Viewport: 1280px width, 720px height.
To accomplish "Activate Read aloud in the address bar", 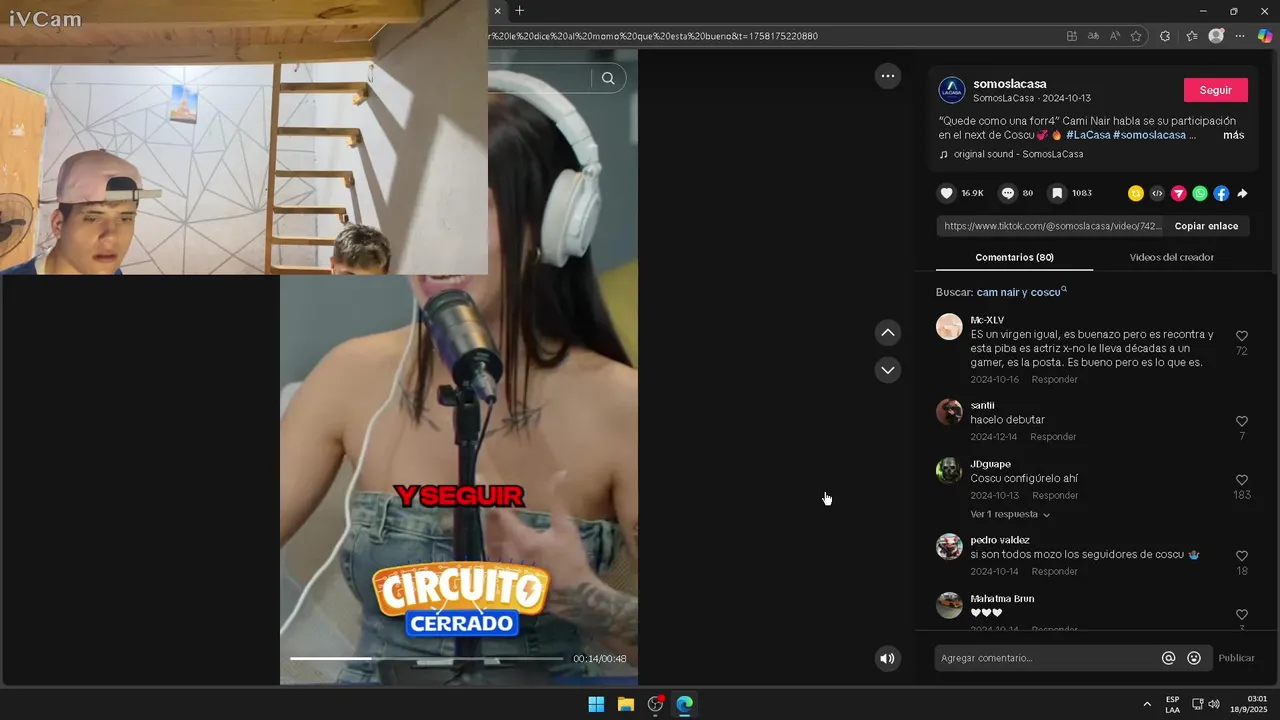I will (1115, 36).
